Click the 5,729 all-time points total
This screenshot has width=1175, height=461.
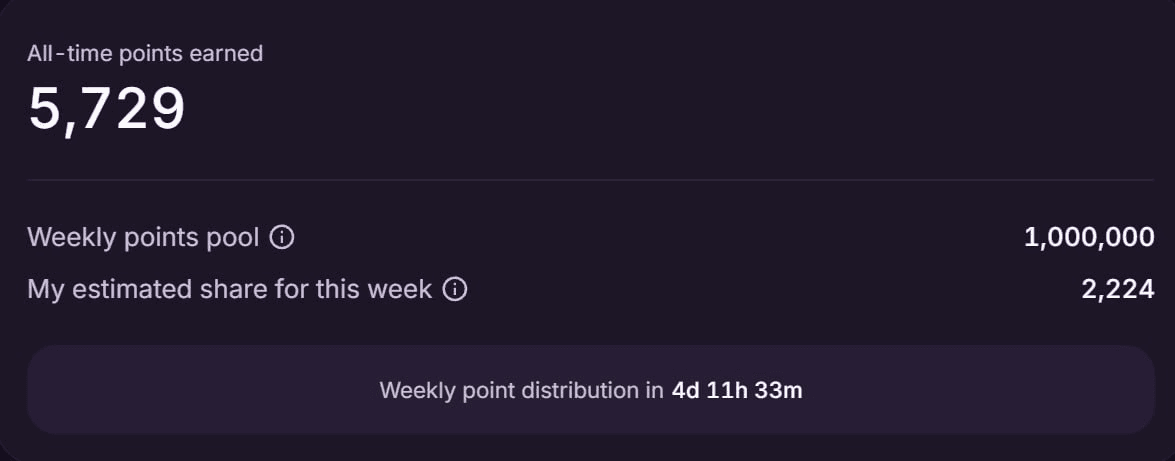tap(106, 109)
